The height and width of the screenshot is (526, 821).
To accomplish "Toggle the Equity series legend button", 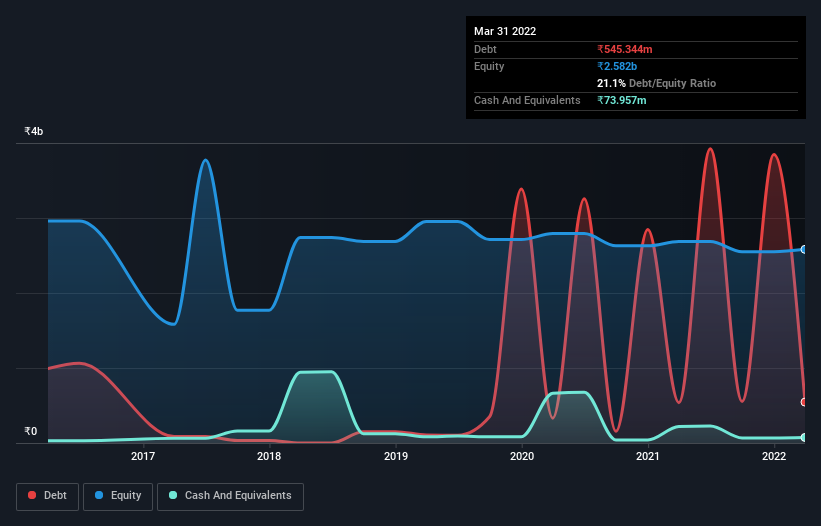I will (118, 496).
